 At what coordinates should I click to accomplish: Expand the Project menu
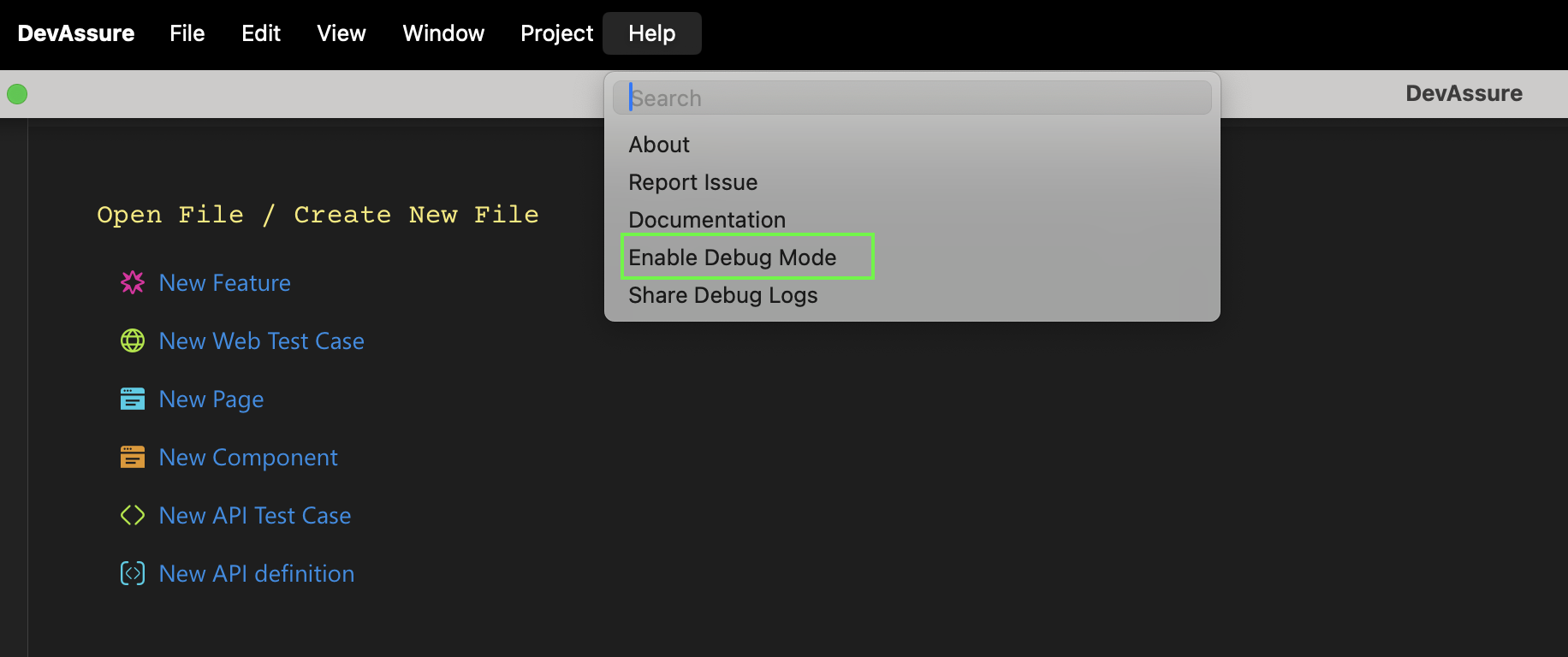(556, 33)
